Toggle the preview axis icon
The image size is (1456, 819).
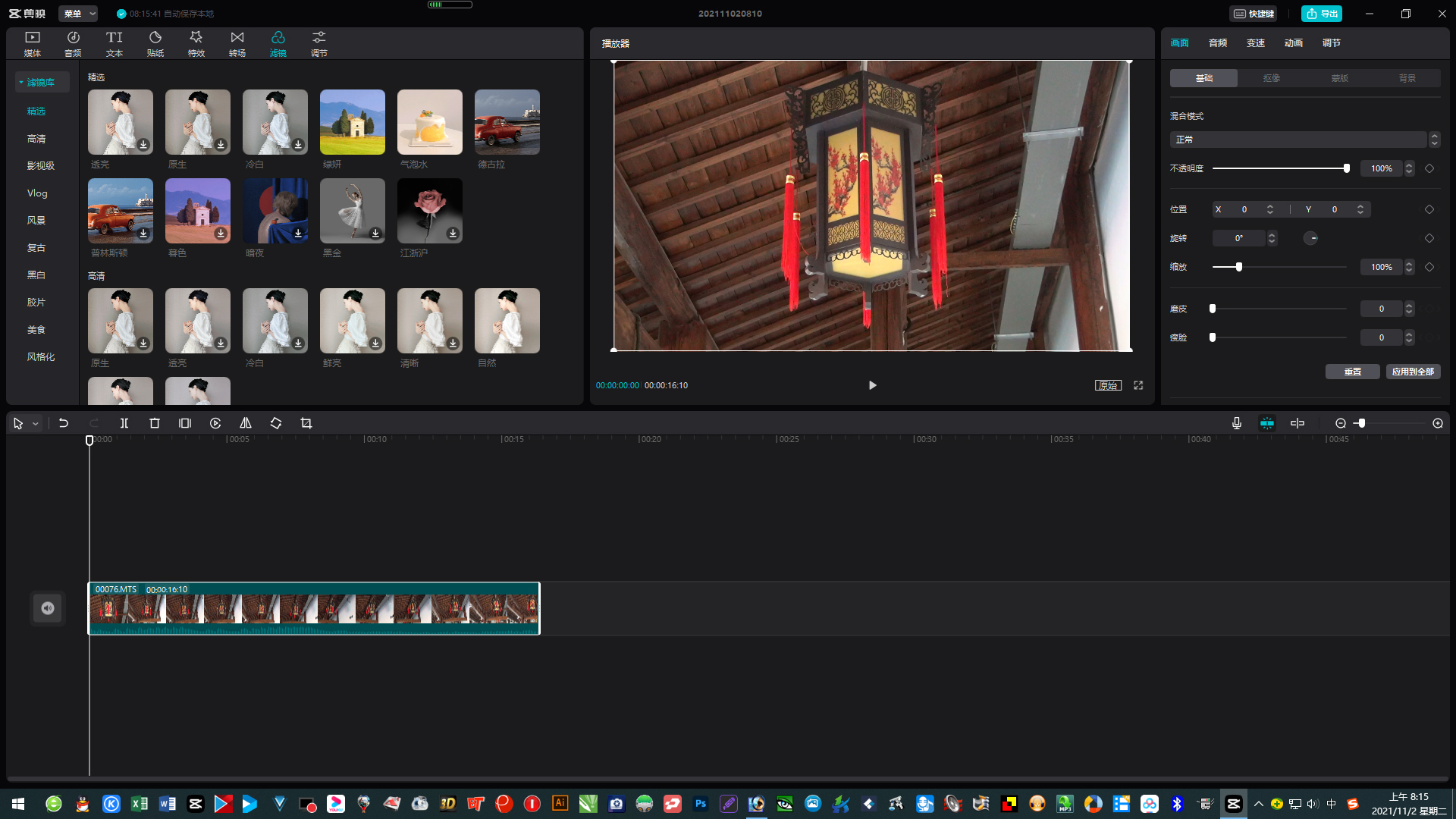(1298, 423)
